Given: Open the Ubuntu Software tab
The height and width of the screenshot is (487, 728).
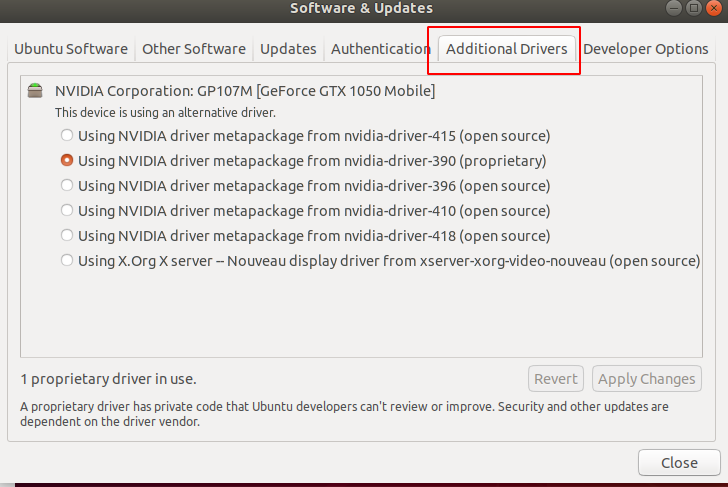Looking at the screenshot, I should (x=71, y=48).
